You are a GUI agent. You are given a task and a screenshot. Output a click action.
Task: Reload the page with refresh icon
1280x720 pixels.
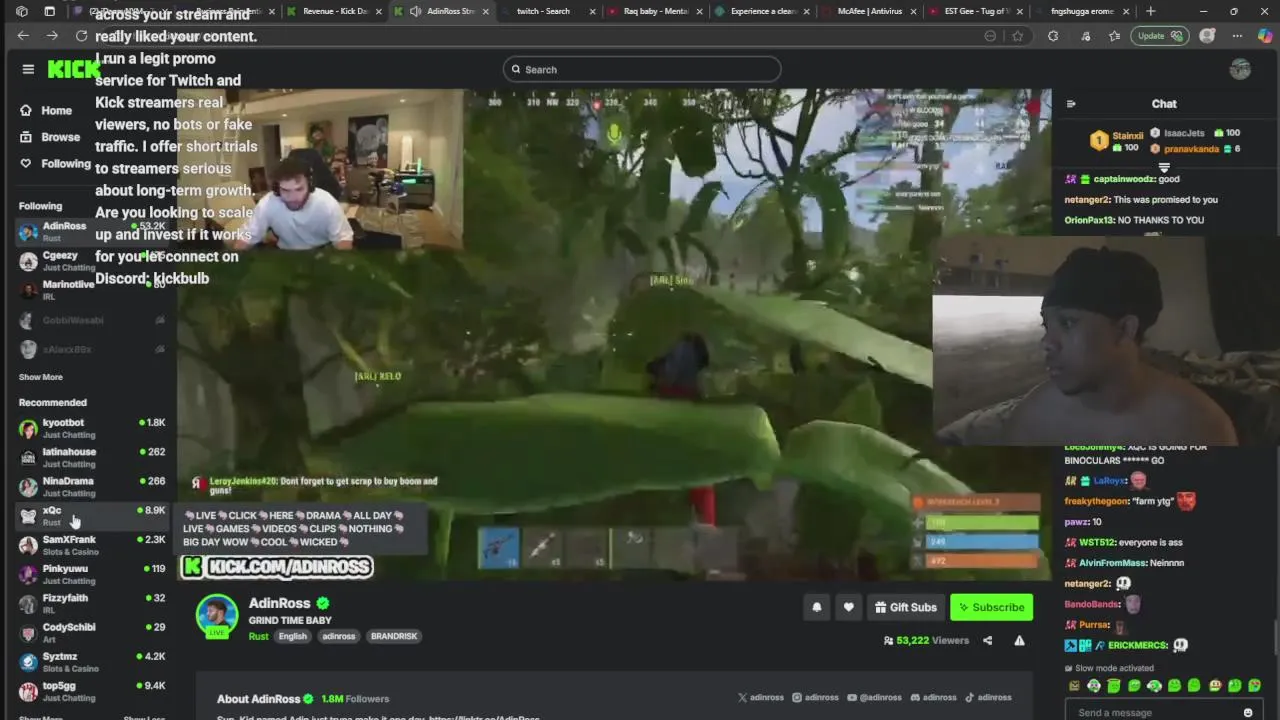point(82,36)
